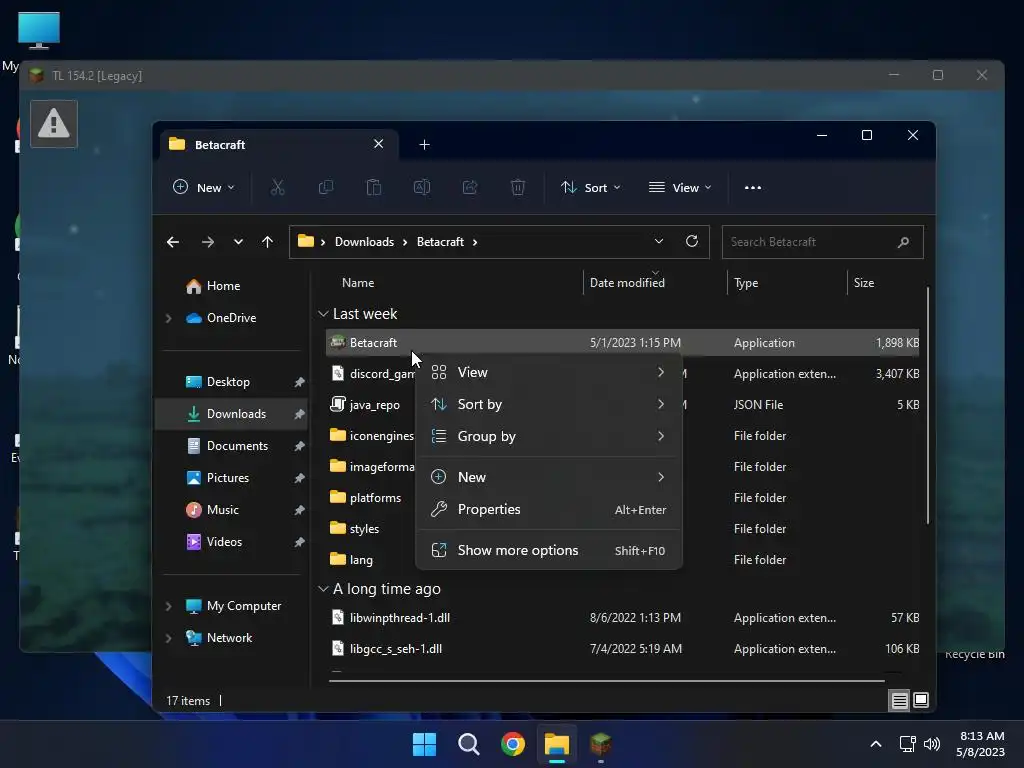Viewport: 1024px width, 768px height.
Task: Open Home in the navigation pane
Action: pos(223,286)
